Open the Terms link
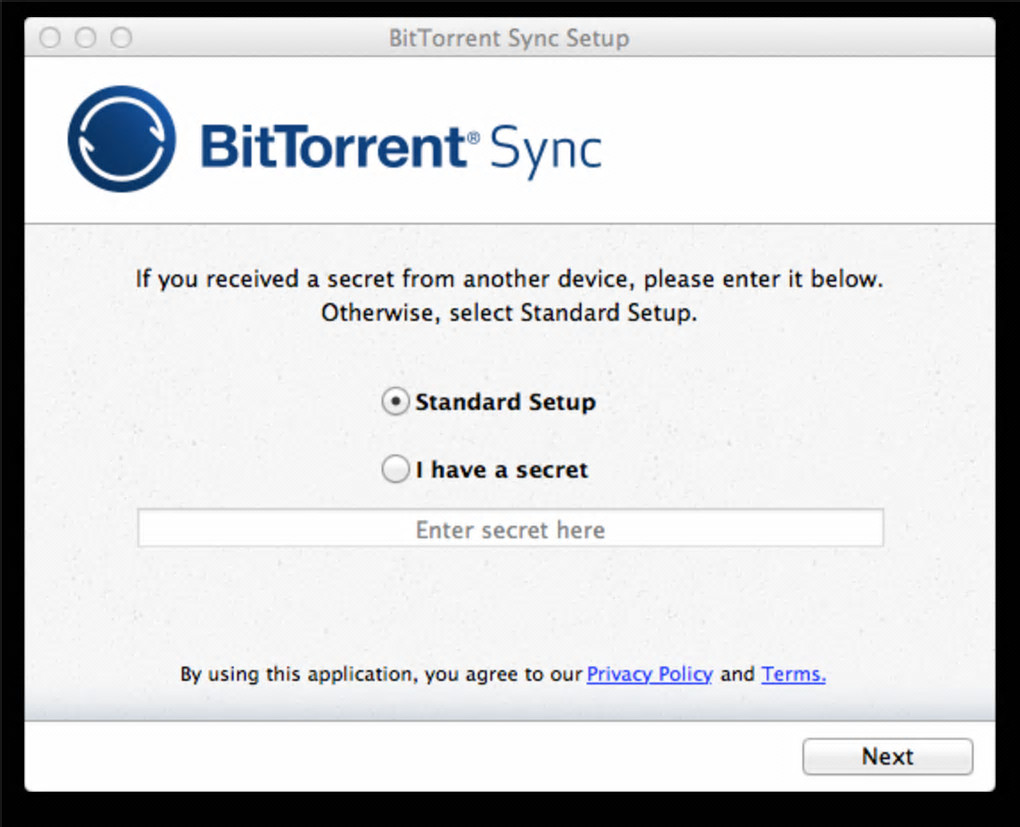Screen dimensions: 1020x827 pos(793,674)
